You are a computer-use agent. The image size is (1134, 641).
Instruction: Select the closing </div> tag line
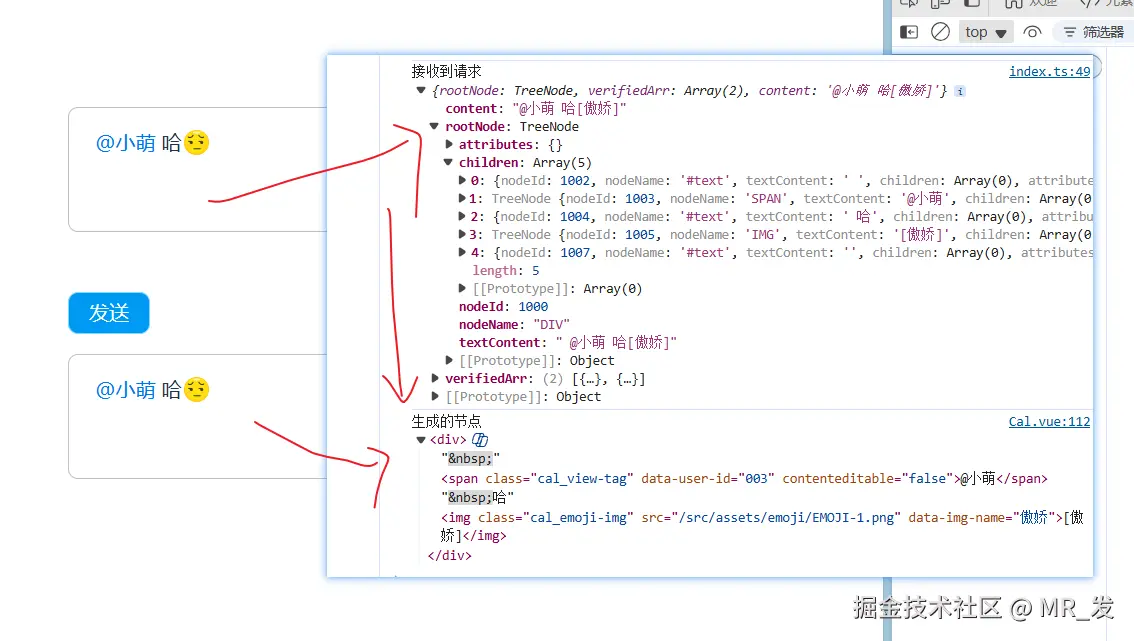[449, 556]
